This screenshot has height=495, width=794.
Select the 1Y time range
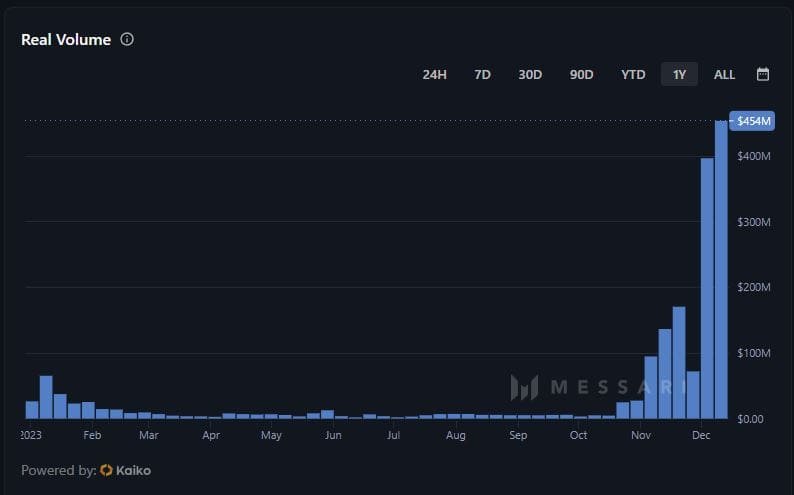(x=679, y=74)
